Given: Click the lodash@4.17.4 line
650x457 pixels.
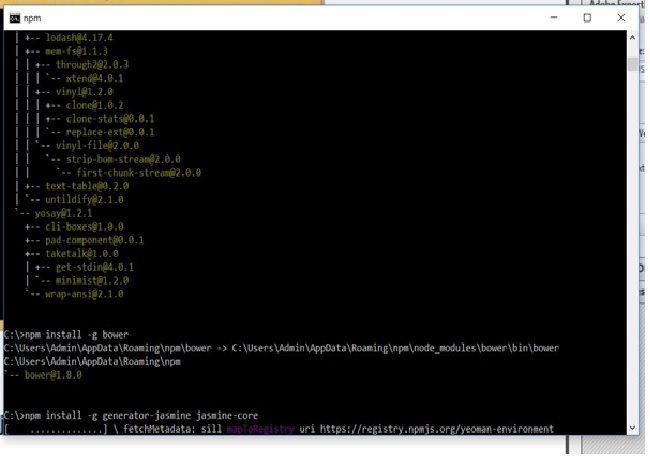Looking at the screenshot, I should point(79,38).
